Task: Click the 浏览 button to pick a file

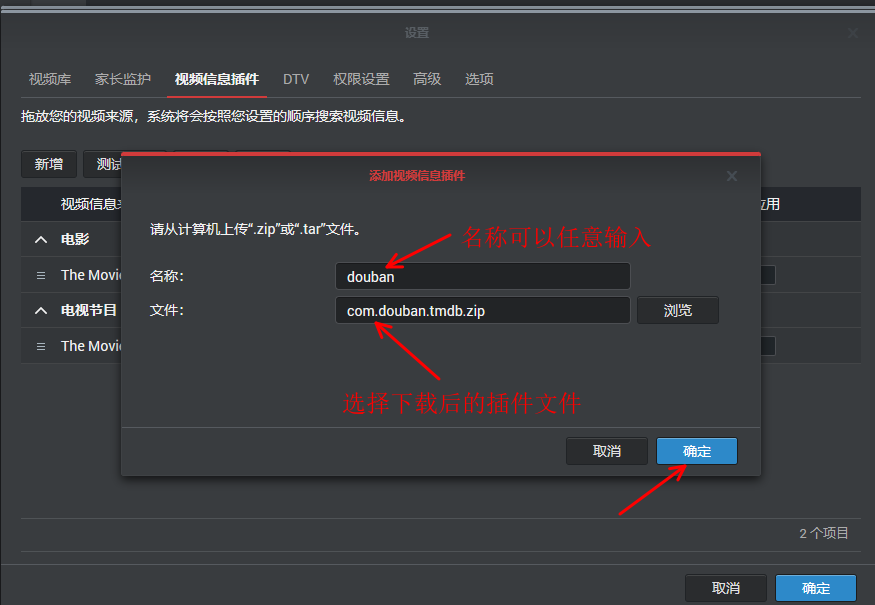Action: pyautogui.click(x=677, y=310)
